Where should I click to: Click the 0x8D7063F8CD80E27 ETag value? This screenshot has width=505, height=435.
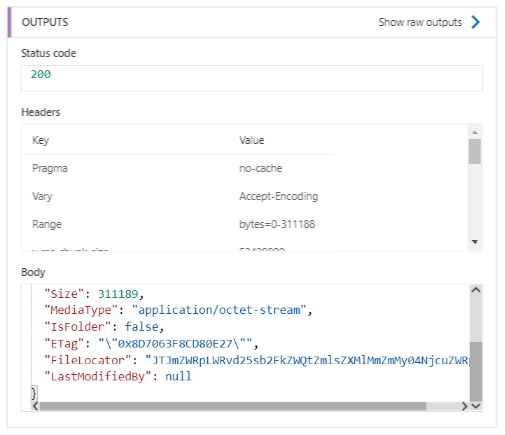pyautogui.click(x=175, y=343)
